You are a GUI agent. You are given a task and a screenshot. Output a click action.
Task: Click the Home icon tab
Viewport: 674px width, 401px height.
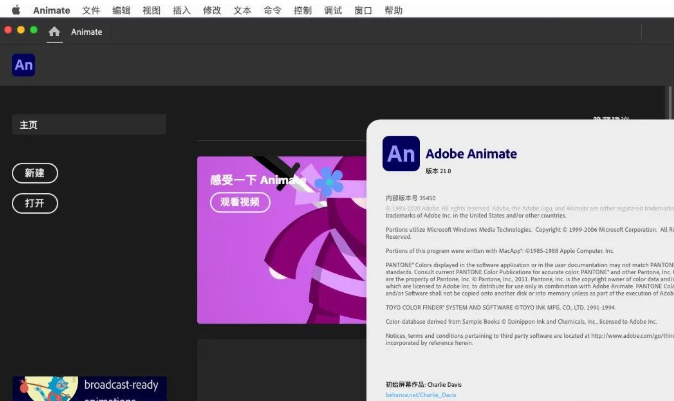pos(54,31)
